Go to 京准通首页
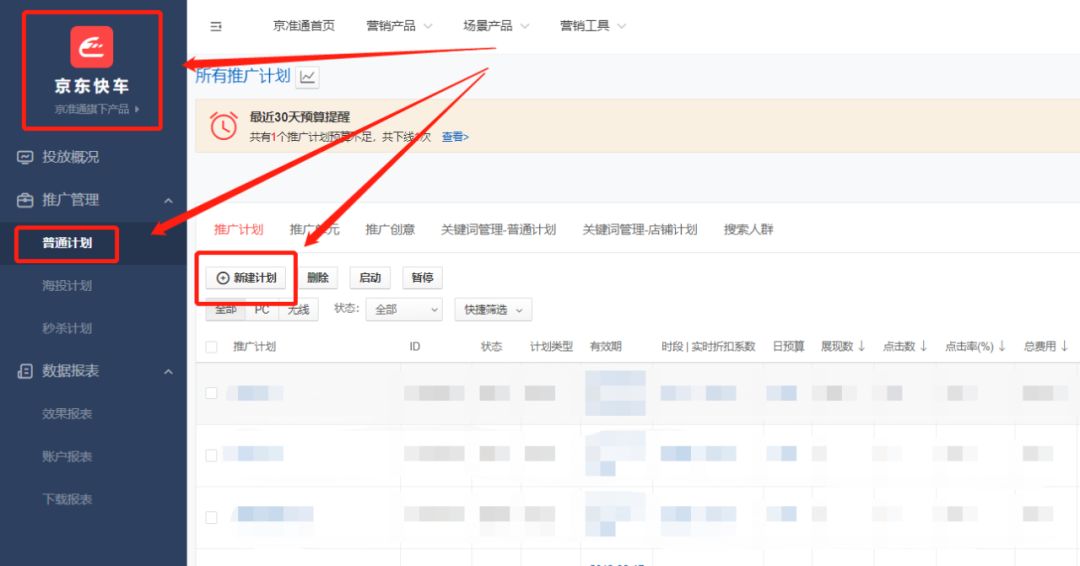Image resolution: width=1080 pixels, height=566 pixels. [304, 26]
